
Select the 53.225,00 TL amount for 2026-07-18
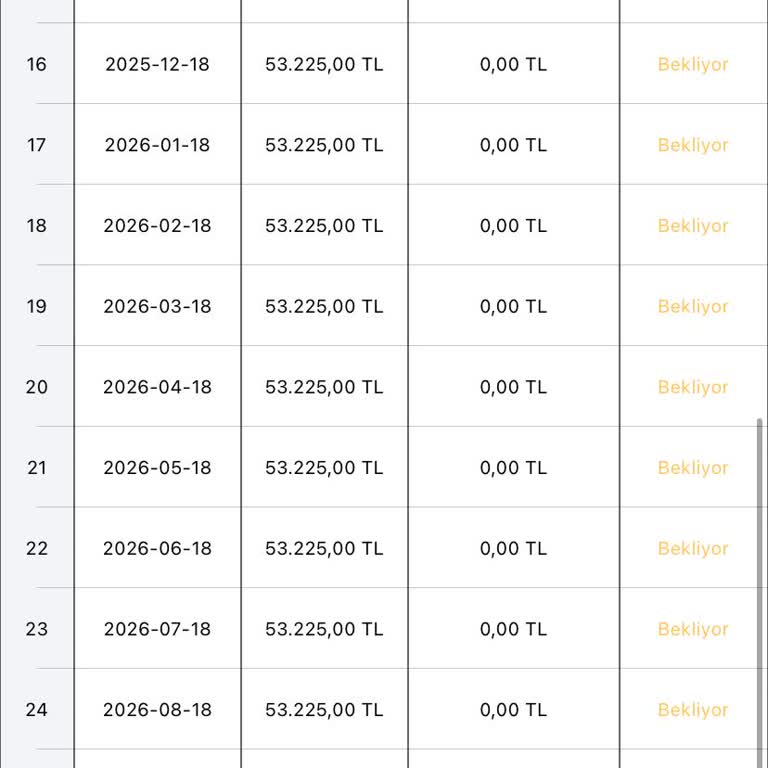point(324,629)
